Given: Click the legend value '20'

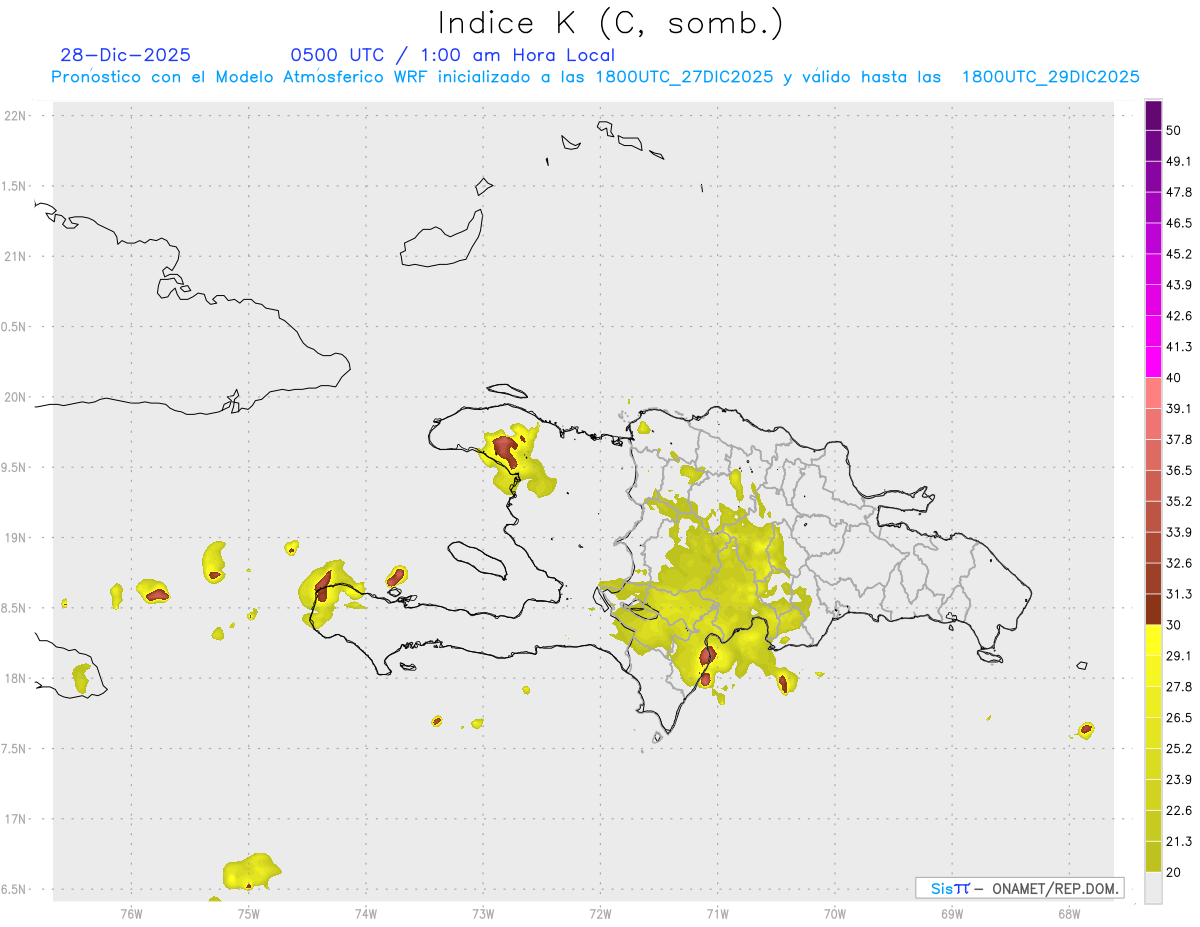Looking at the screenshot, I should 1175,872.
